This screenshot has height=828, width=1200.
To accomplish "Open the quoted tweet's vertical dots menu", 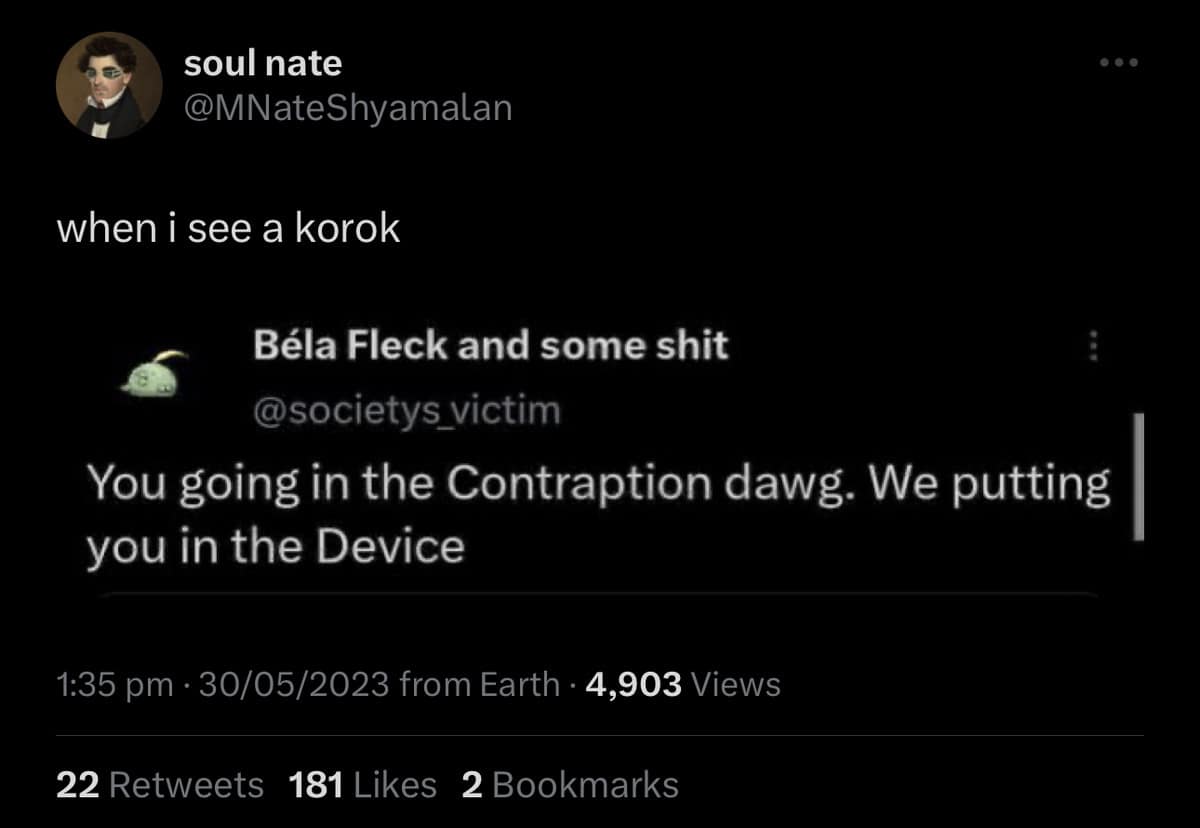I will [x=1092, y=347].
